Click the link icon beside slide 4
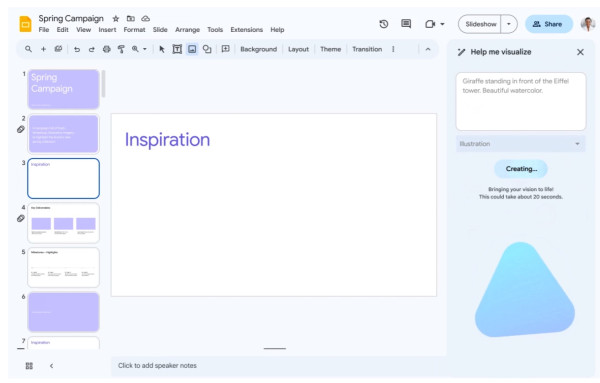 tap(21, 218)
